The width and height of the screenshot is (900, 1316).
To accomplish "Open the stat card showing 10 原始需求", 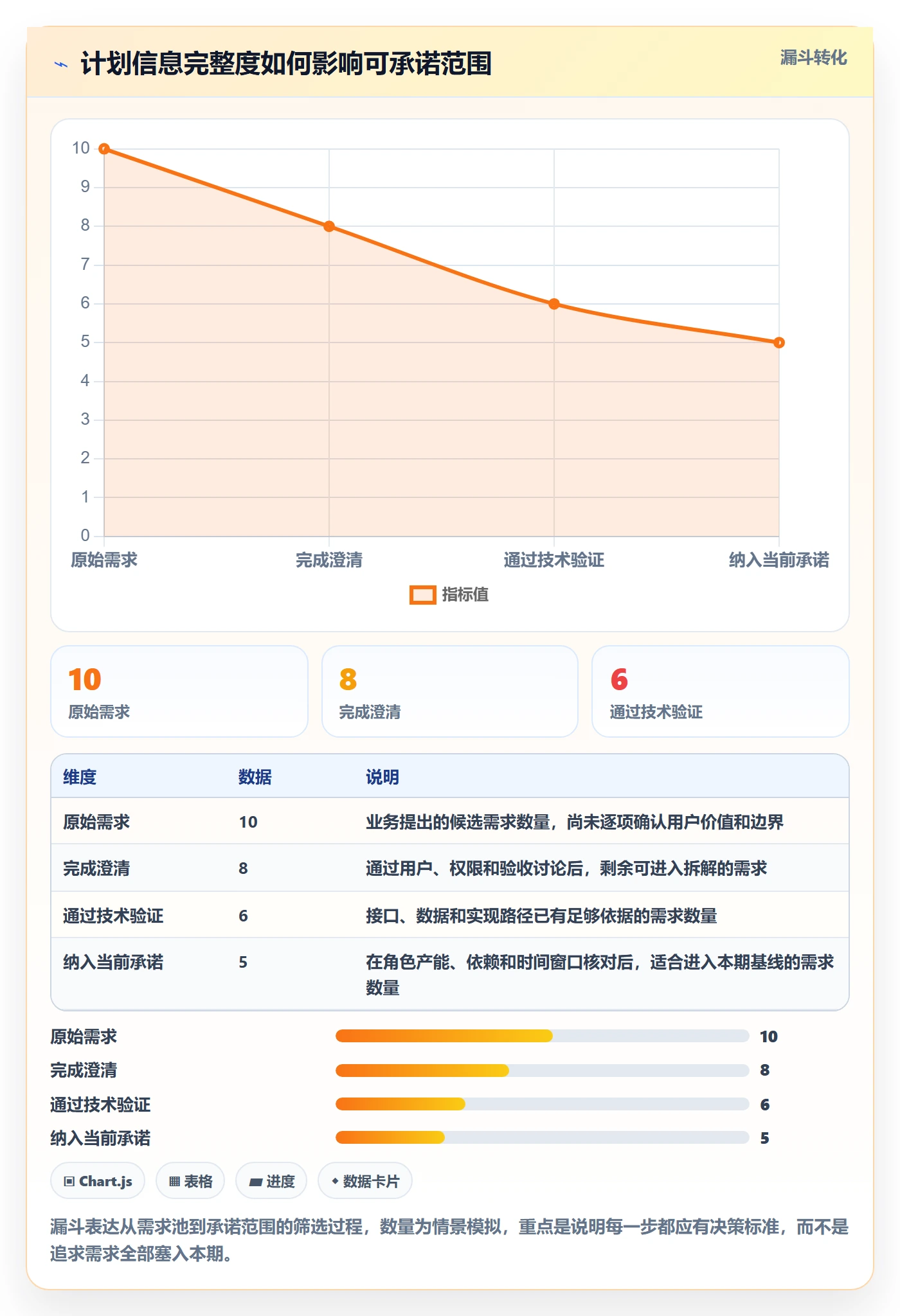I will tap(179, 691).
